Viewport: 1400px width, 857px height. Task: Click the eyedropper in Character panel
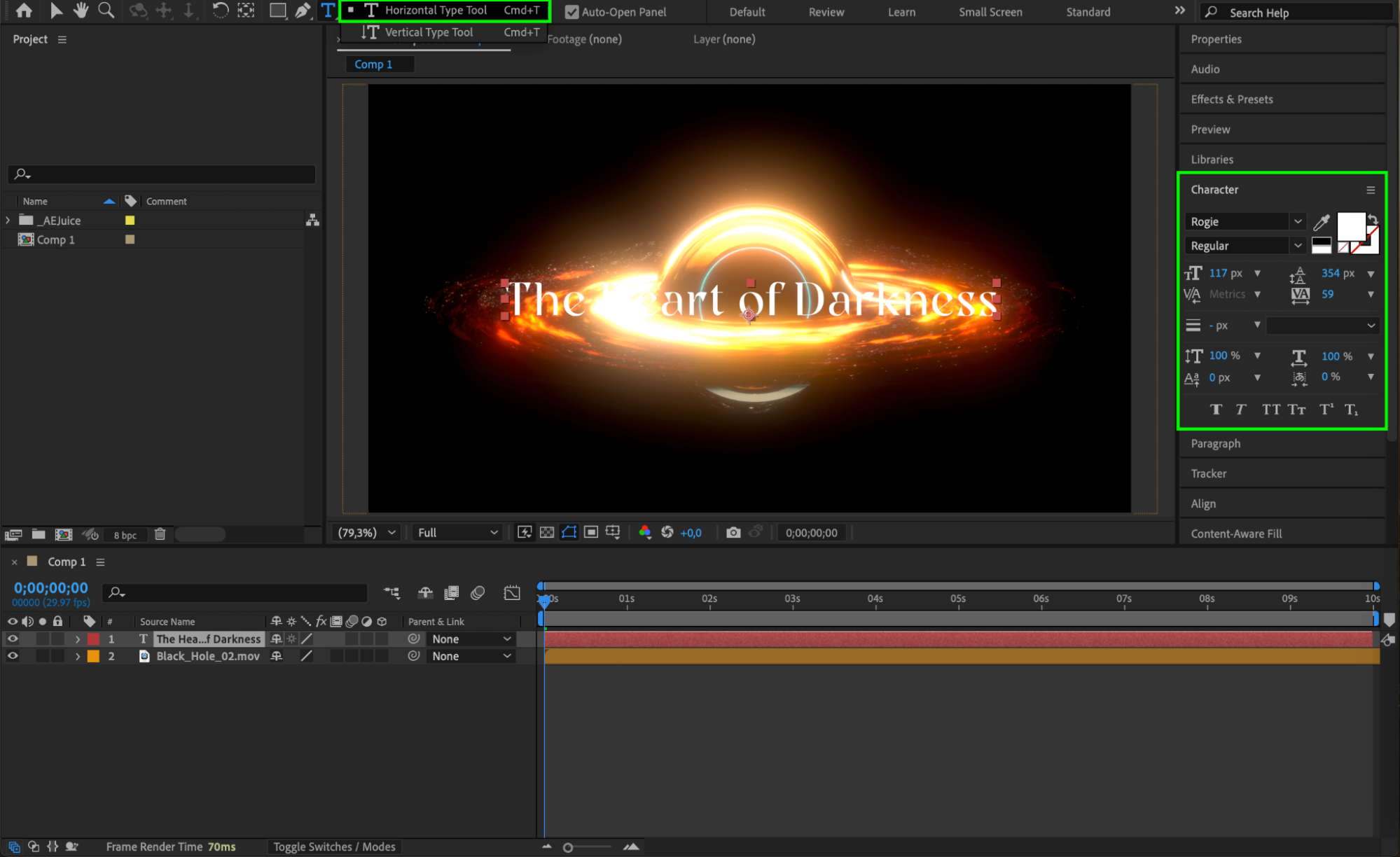1321,222
